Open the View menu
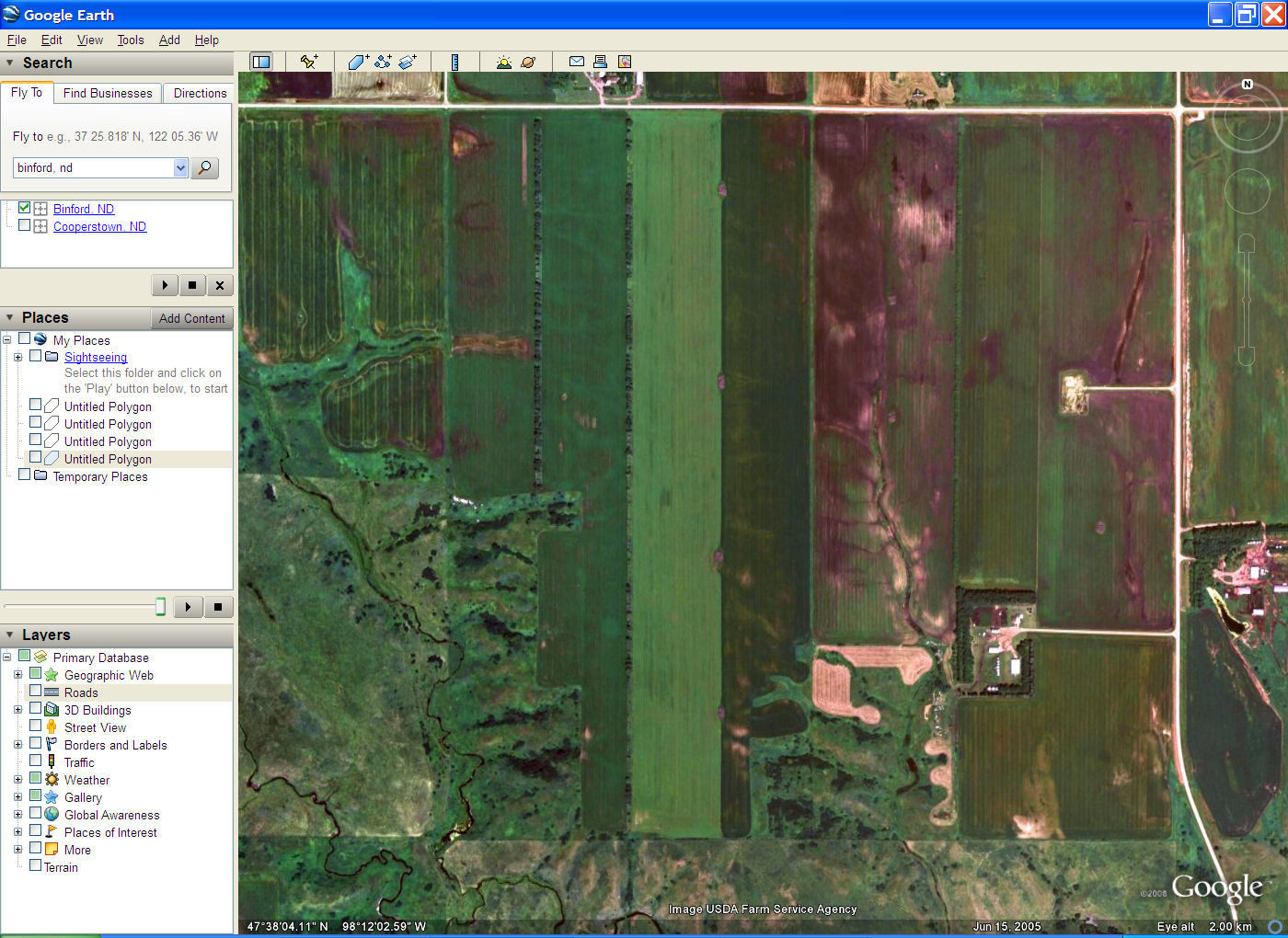This screenshot has width=1288, height=938. pos(90,40)
